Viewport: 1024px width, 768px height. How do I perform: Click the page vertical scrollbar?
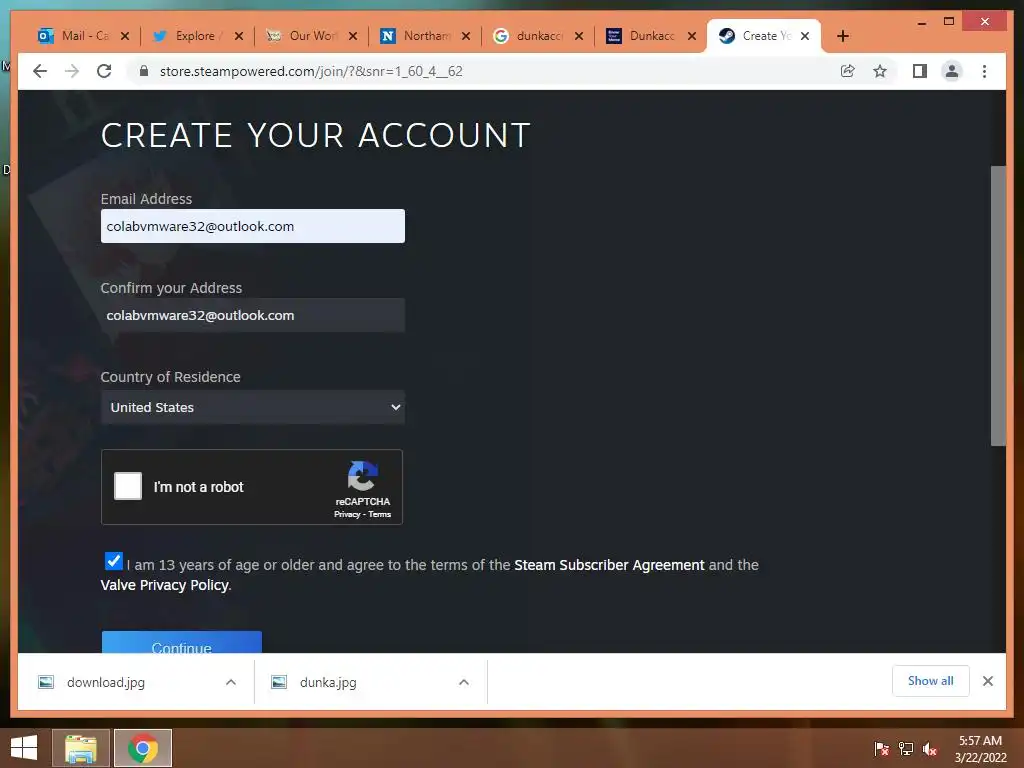click(x=998, y=306)
